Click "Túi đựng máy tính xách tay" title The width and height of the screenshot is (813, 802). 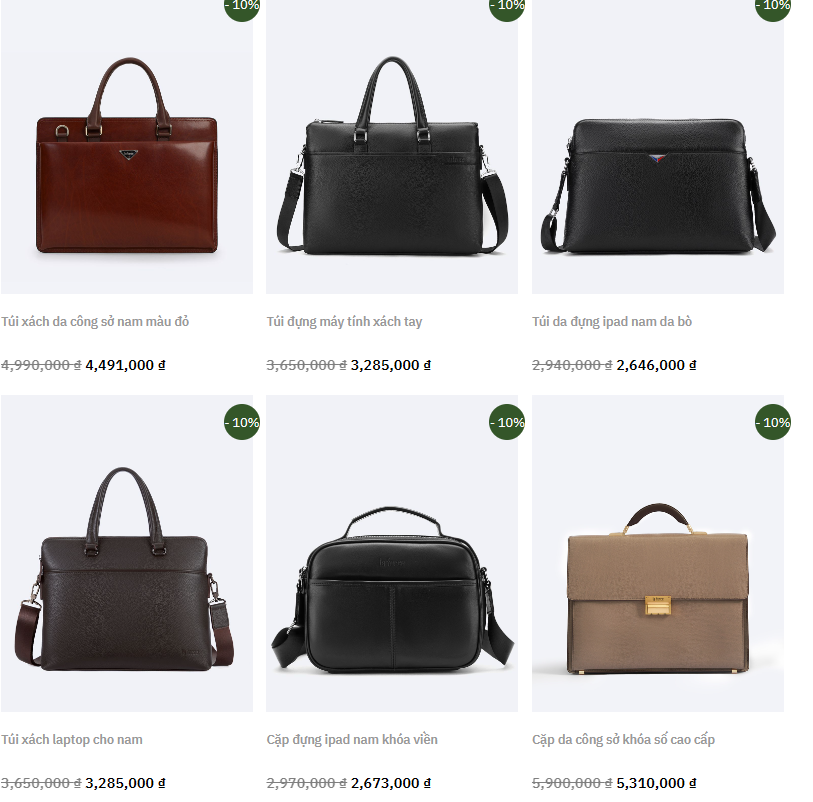344,321
